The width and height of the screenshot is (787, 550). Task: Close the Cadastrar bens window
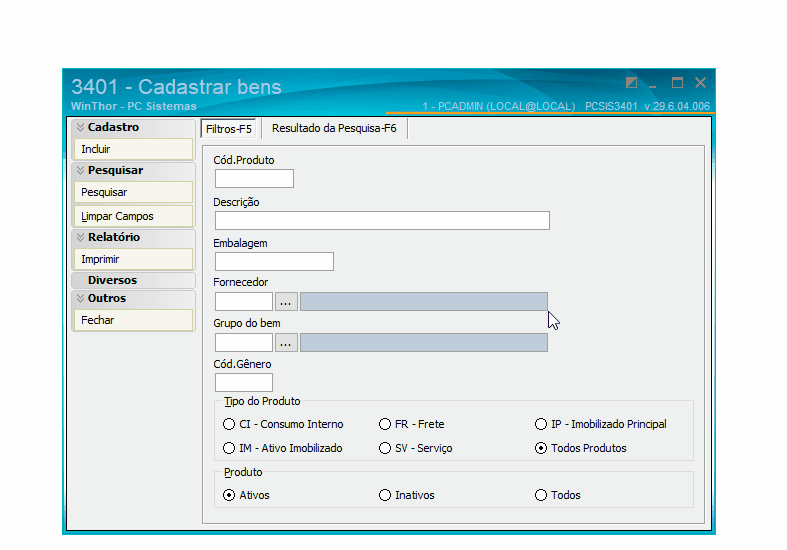701,83
